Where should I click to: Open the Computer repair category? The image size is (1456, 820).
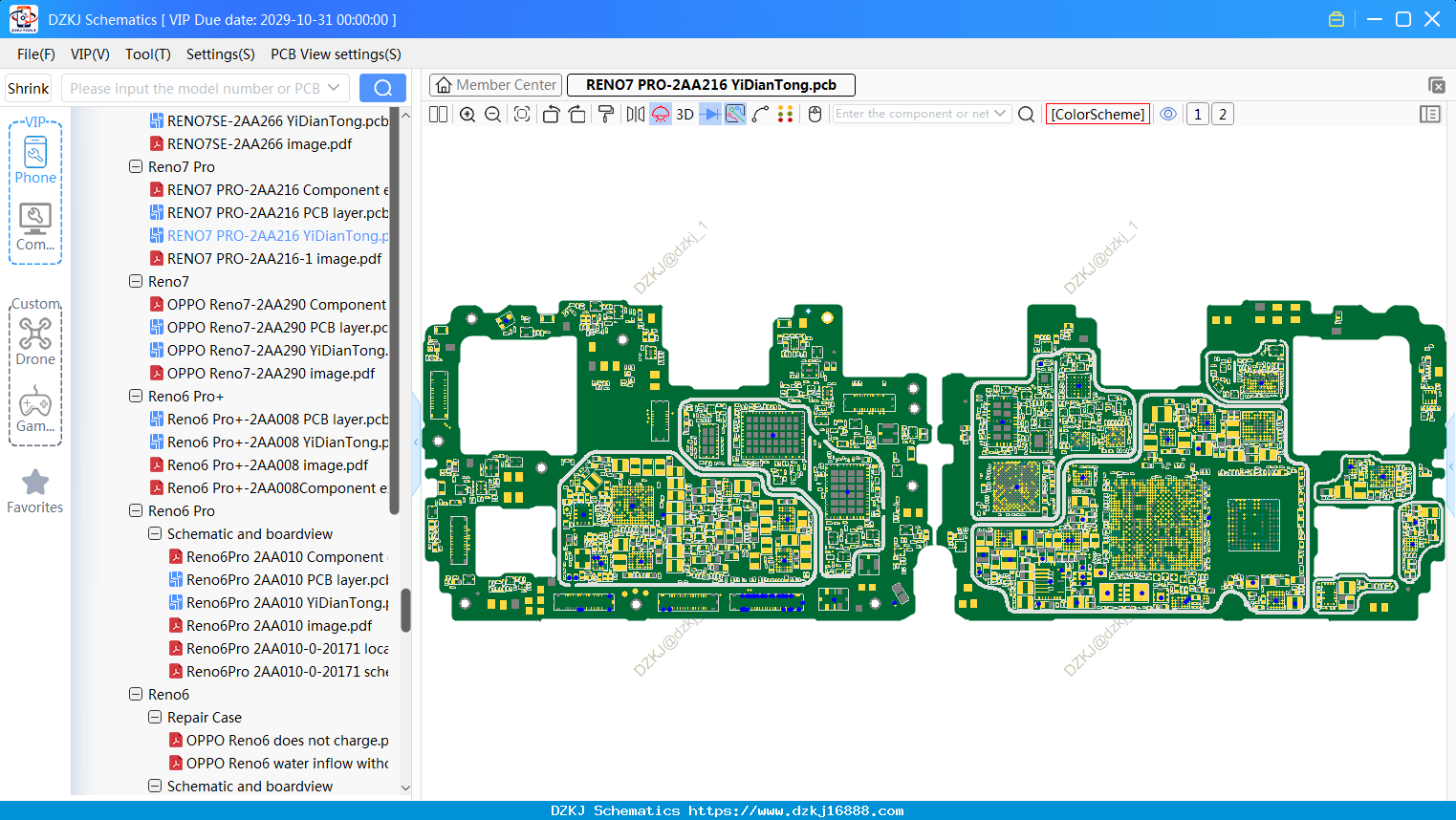pos(35,227)
